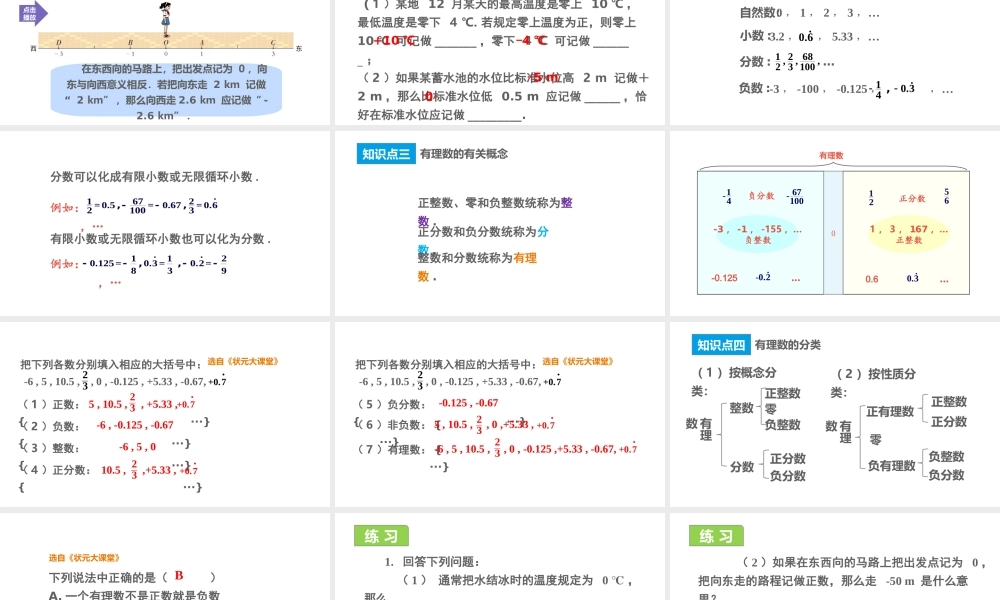Click the heading 有理数的分类

(788, 345)
